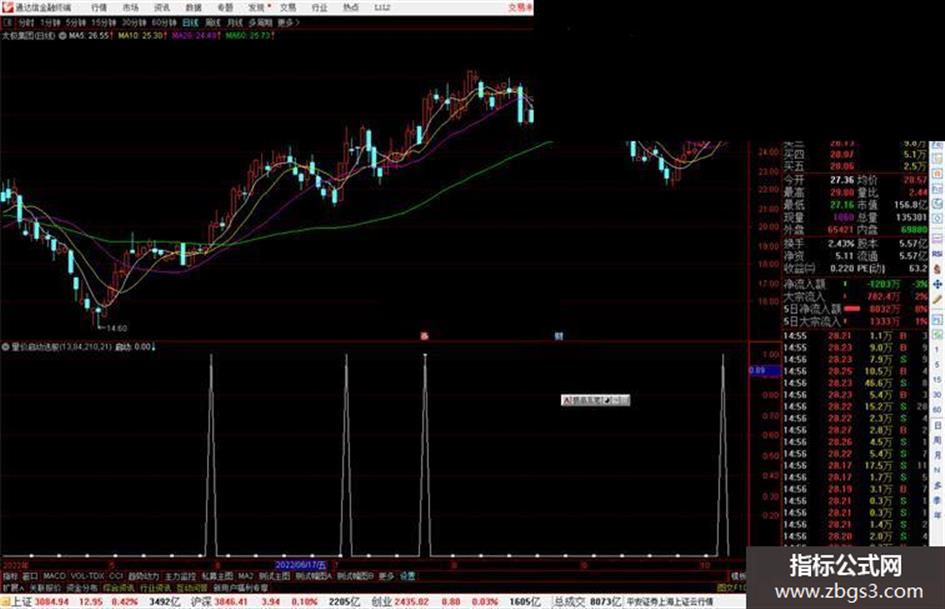This screenshot has width=945, height=609.
Task: Select the CCI indicator tab
Action: pyautogui.click(x=116, y=576)
